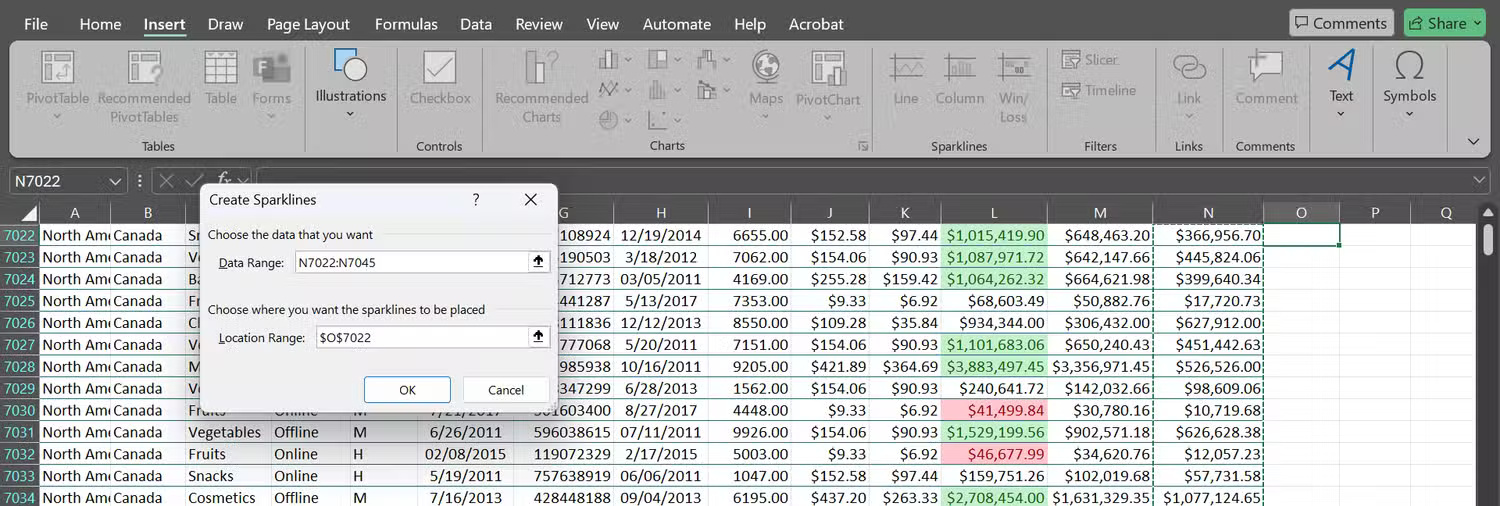Switch to the Formulas tab

(406, 24)
